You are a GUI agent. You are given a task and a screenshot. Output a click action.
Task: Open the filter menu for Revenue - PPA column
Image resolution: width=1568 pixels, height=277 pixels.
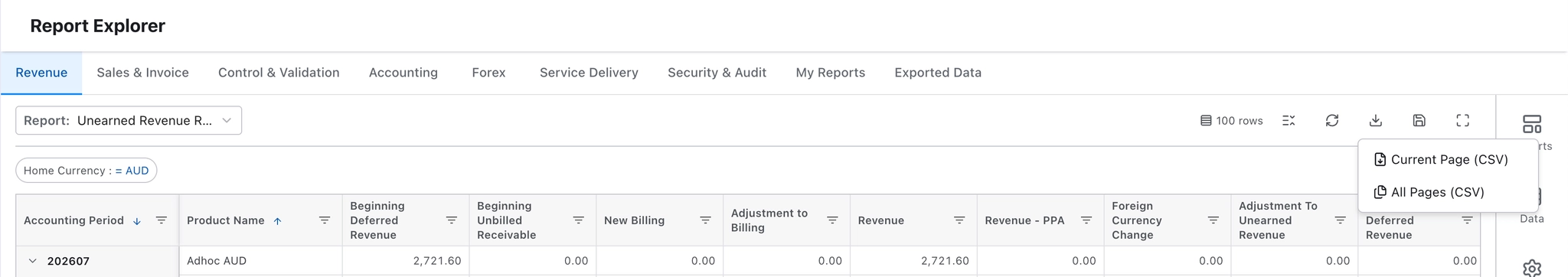tap(1086, 220)
